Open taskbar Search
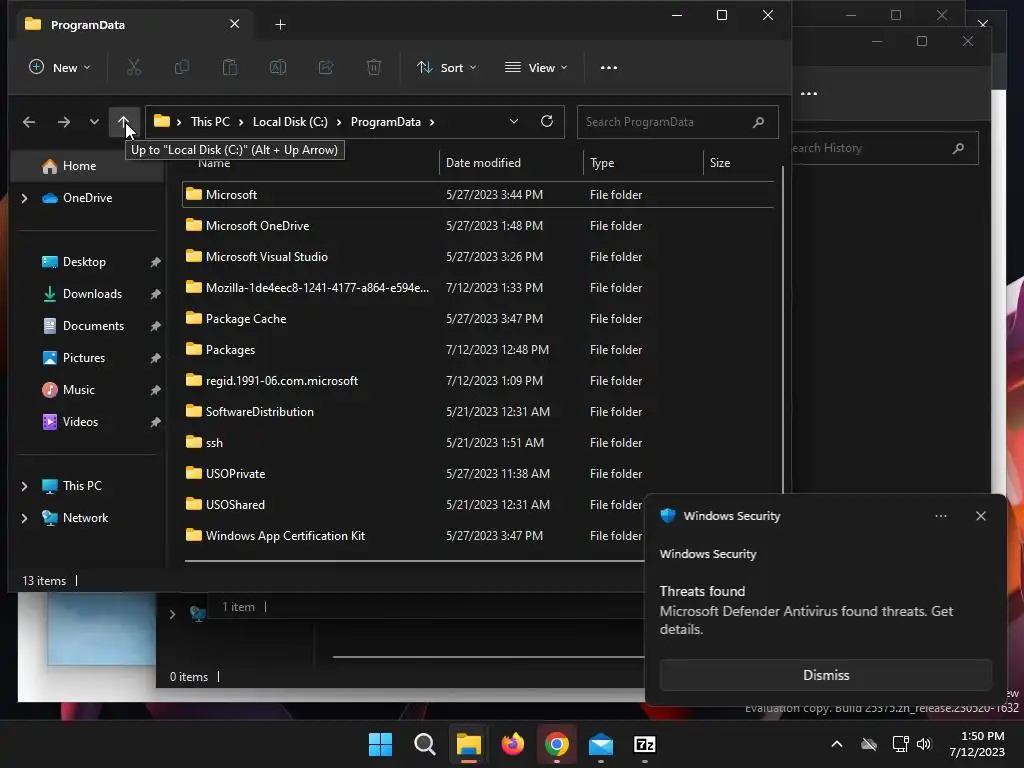The height and width of the screenshot is (768, 1024). (424, 744)
